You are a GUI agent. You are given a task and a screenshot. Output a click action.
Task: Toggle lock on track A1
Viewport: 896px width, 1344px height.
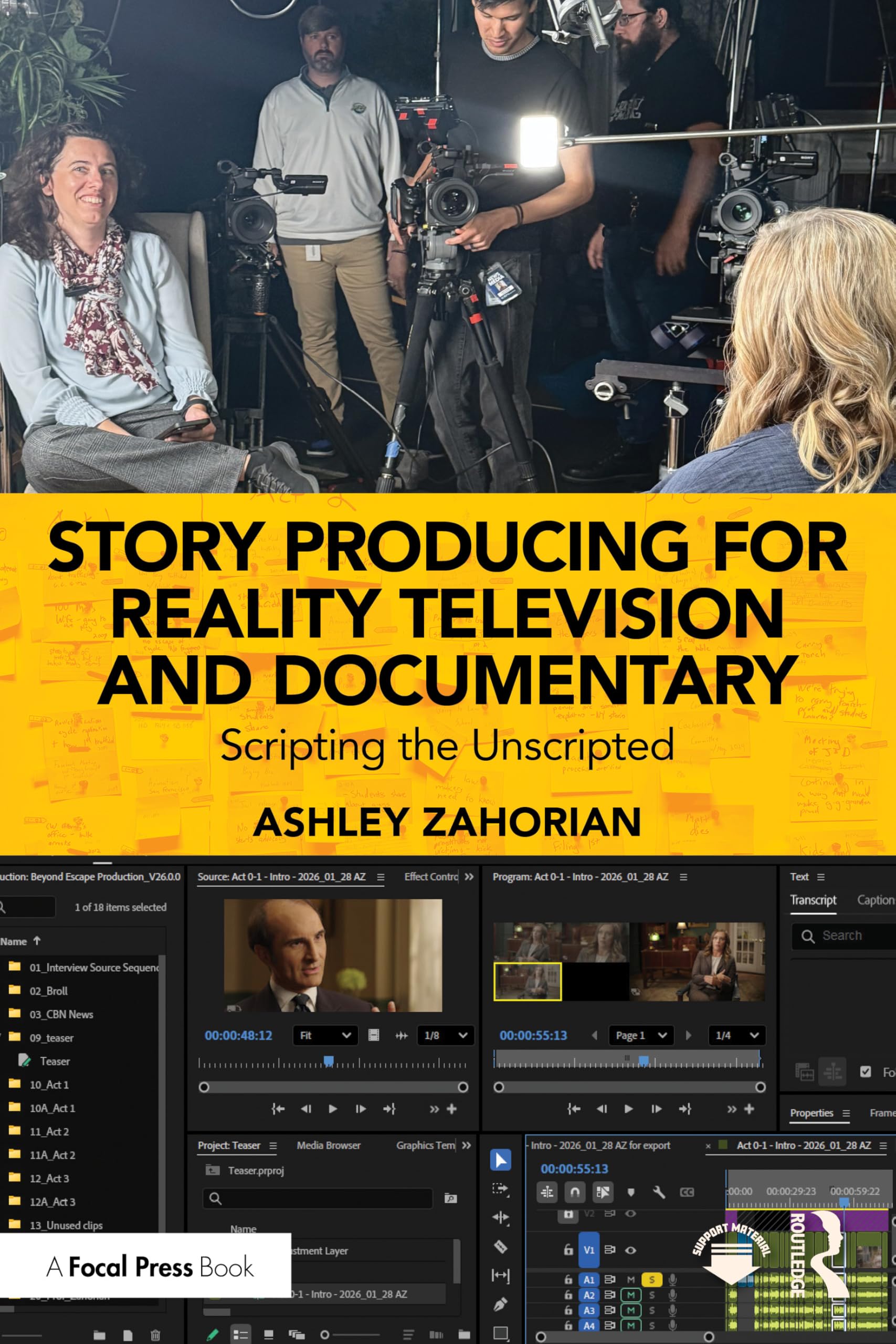click(x=568, y=1279)
